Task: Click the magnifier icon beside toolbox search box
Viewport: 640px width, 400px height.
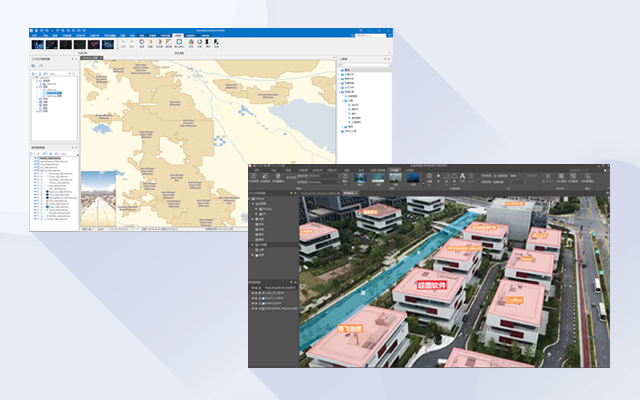Action: click(x=390, y=65)
